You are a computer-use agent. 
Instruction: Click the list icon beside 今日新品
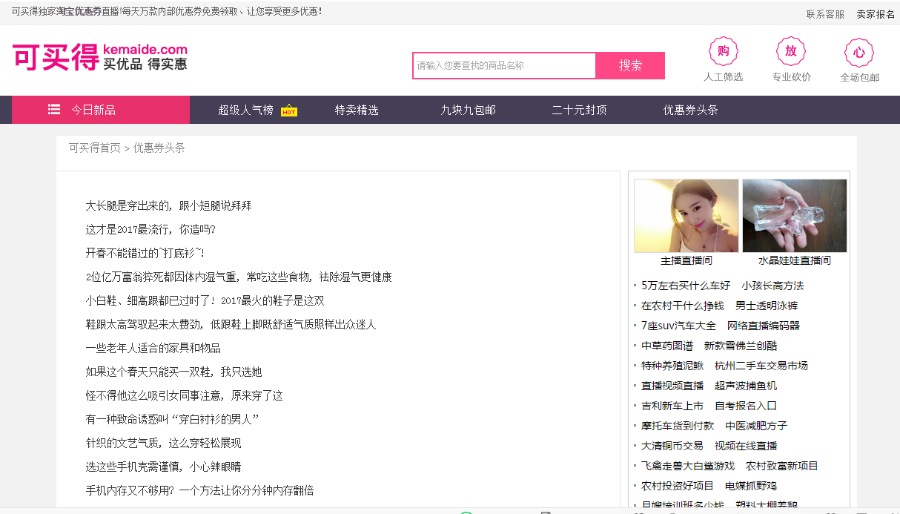54,109
